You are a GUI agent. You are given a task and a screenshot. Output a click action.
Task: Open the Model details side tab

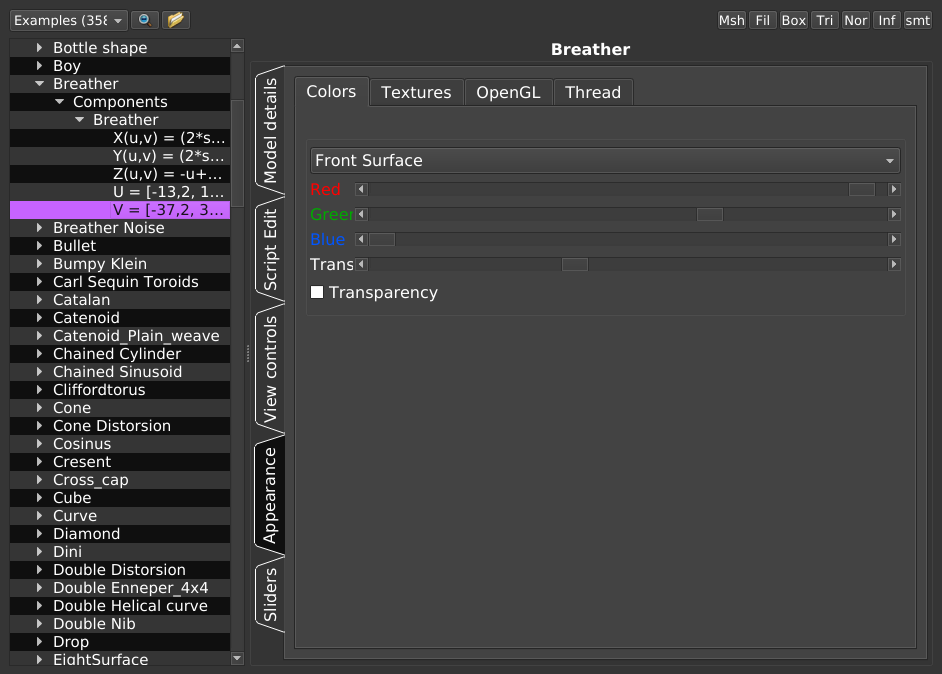270,130
